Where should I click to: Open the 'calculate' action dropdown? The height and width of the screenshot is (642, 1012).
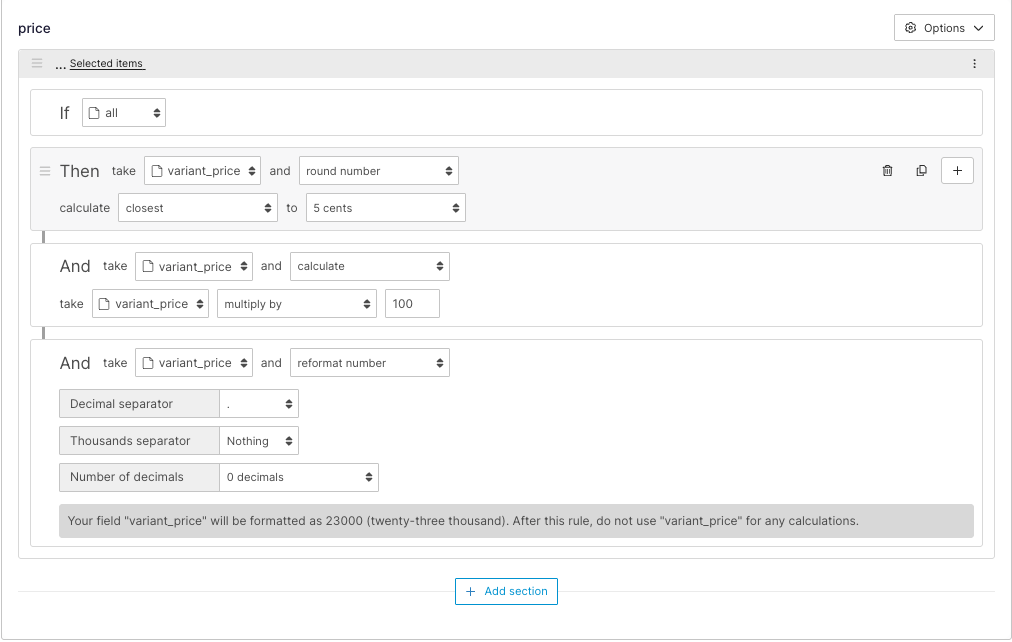click(369, 267)
